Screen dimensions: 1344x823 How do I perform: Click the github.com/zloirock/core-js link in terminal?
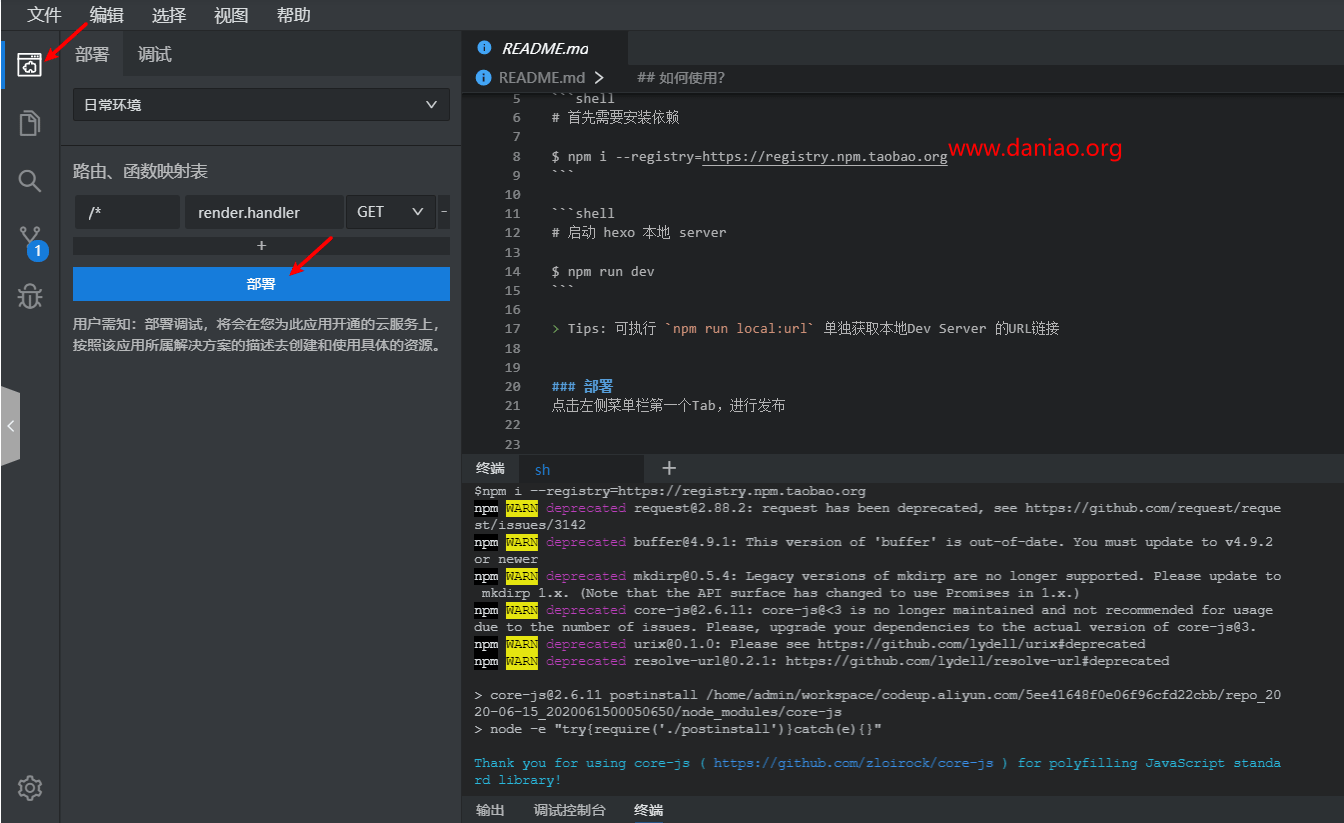(x=854, y=763)
